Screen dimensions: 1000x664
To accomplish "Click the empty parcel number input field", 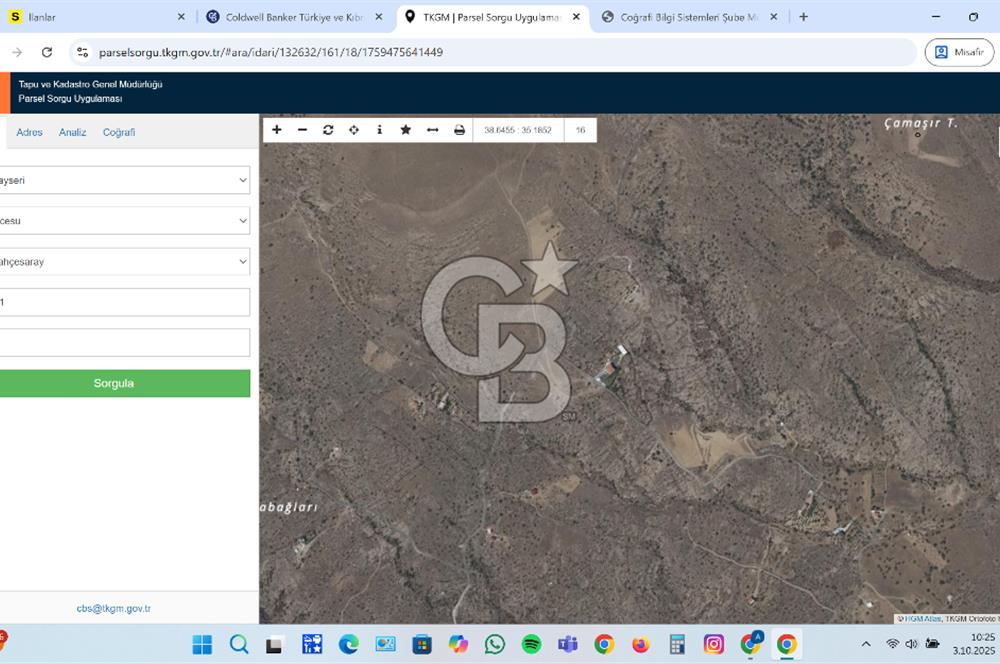I will [x=124, y=343].
